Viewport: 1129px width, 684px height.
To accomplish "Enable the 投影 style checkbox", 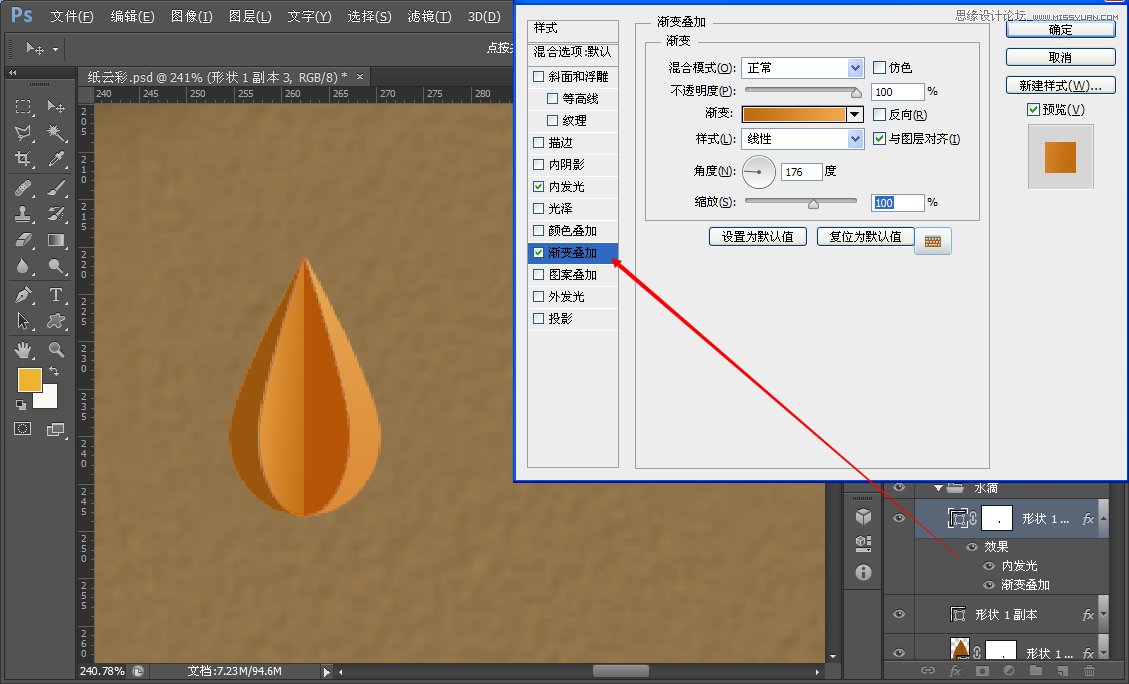I will 539,318.
